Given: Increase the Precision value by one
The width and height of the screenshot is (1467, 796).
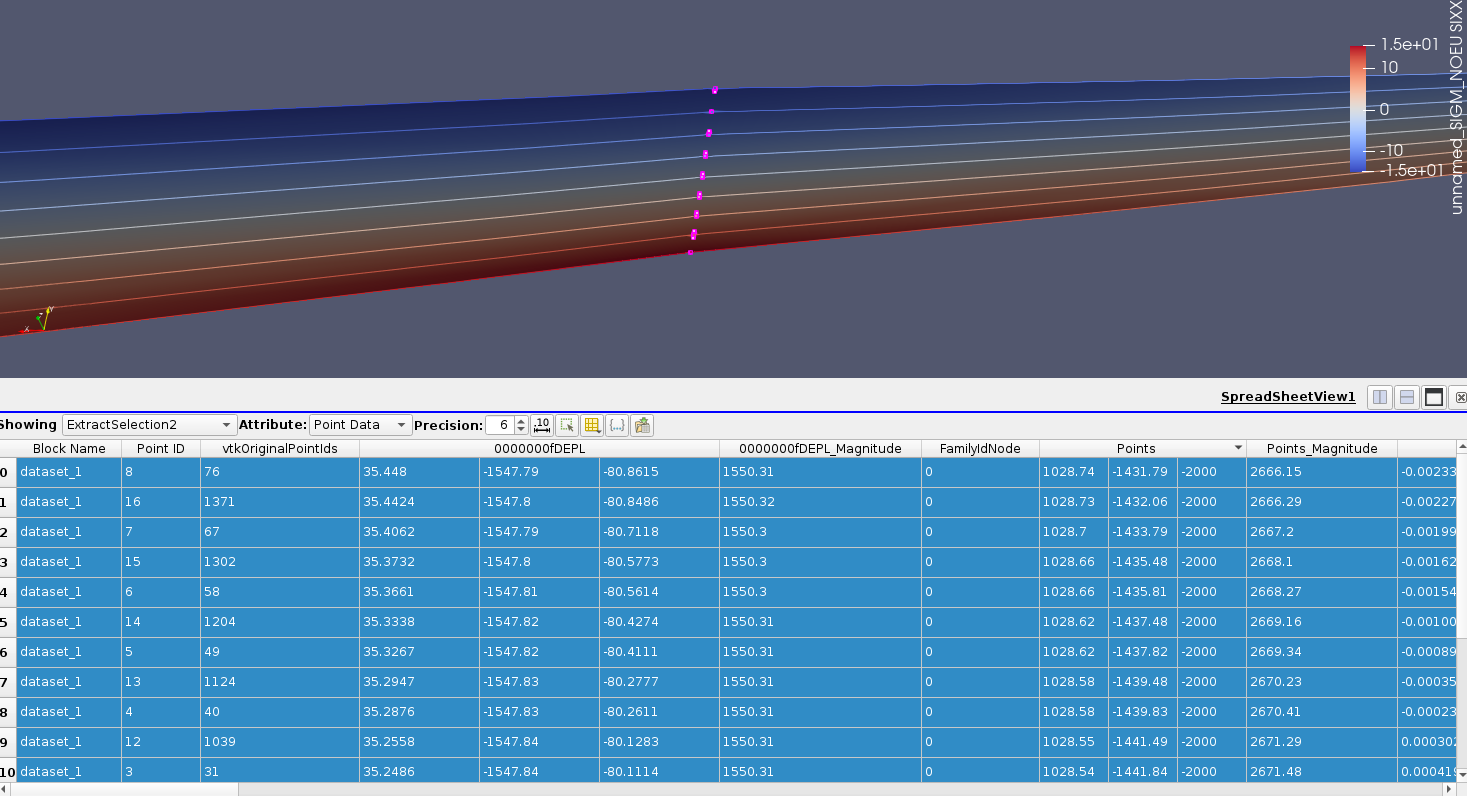Looking at the screenshot, I should (521, 421).
